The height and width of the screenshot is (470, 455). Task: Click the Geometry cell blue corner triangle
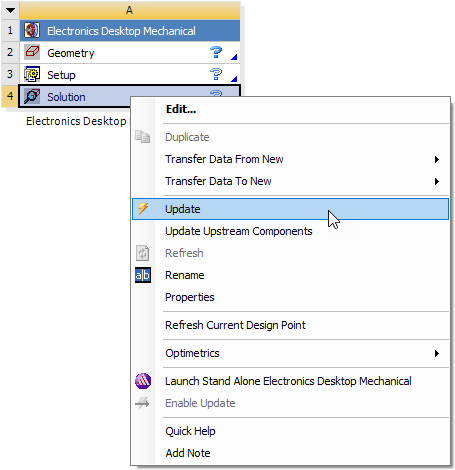coord(234,57)
